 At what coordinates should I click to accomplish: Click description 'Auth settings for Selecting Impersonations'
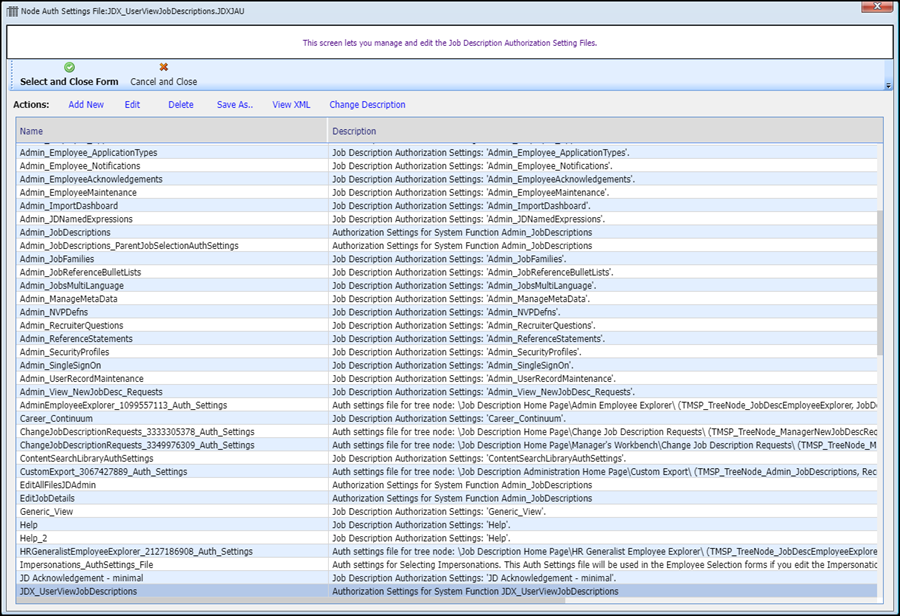[603, 565]
